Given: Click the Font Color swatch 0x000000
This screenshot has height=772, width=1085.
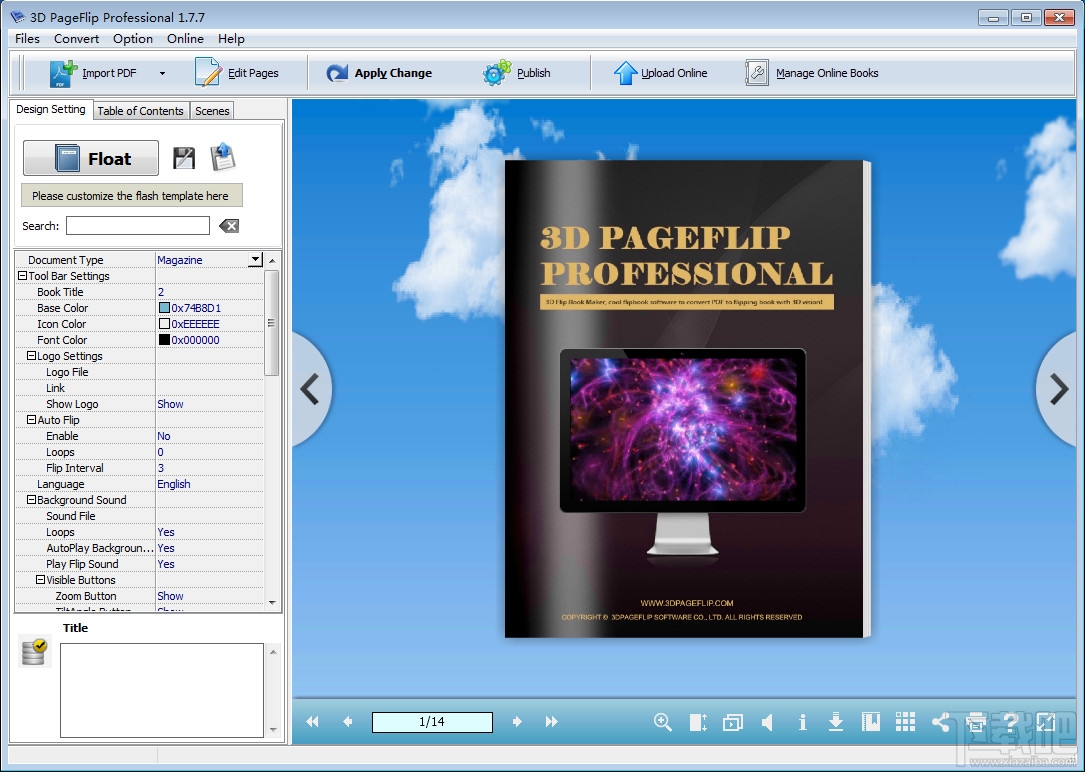Looking at the screenshot, I should [x=164, y=340].
